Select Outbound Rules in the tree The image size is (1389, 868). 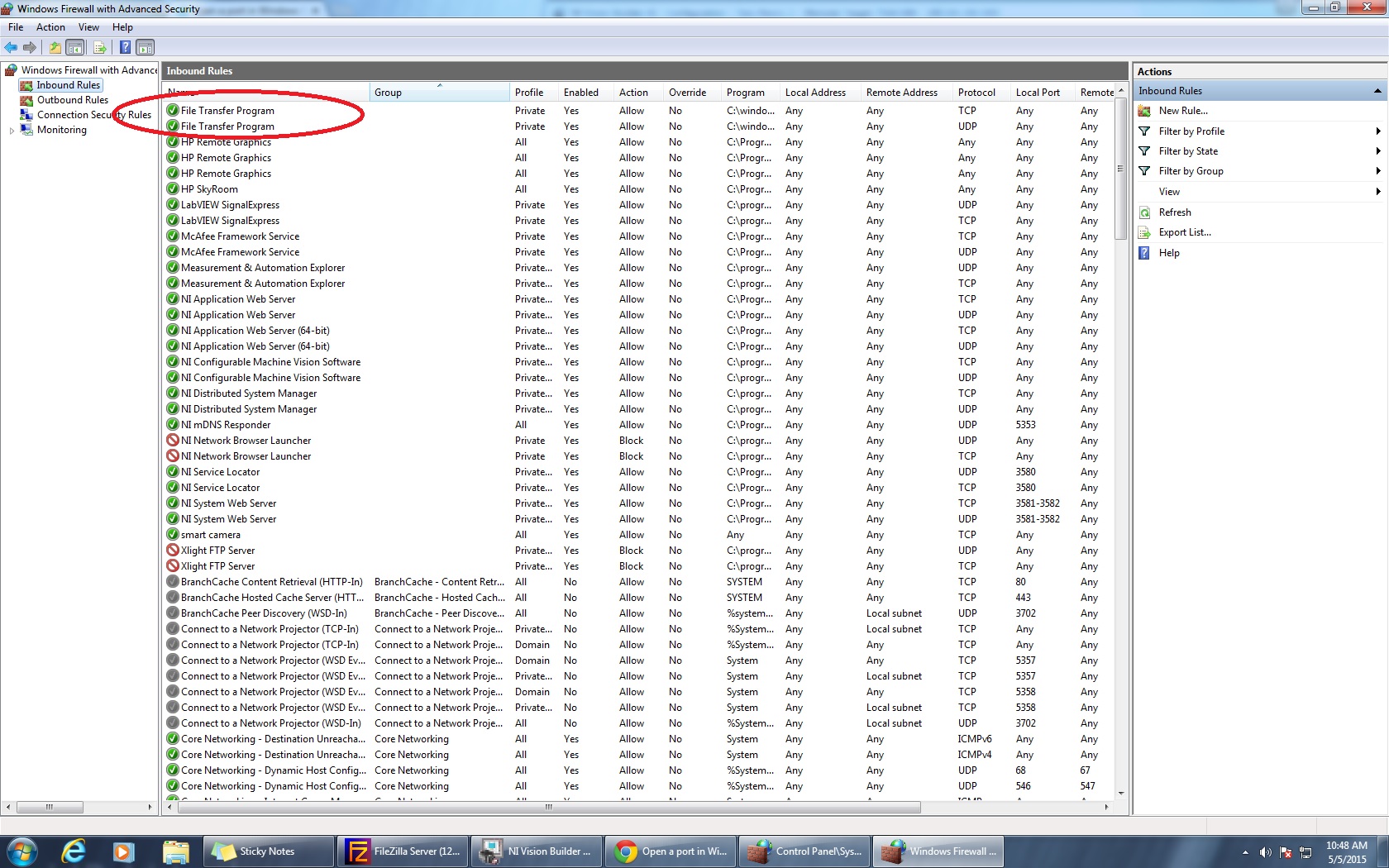coord(73,100)
